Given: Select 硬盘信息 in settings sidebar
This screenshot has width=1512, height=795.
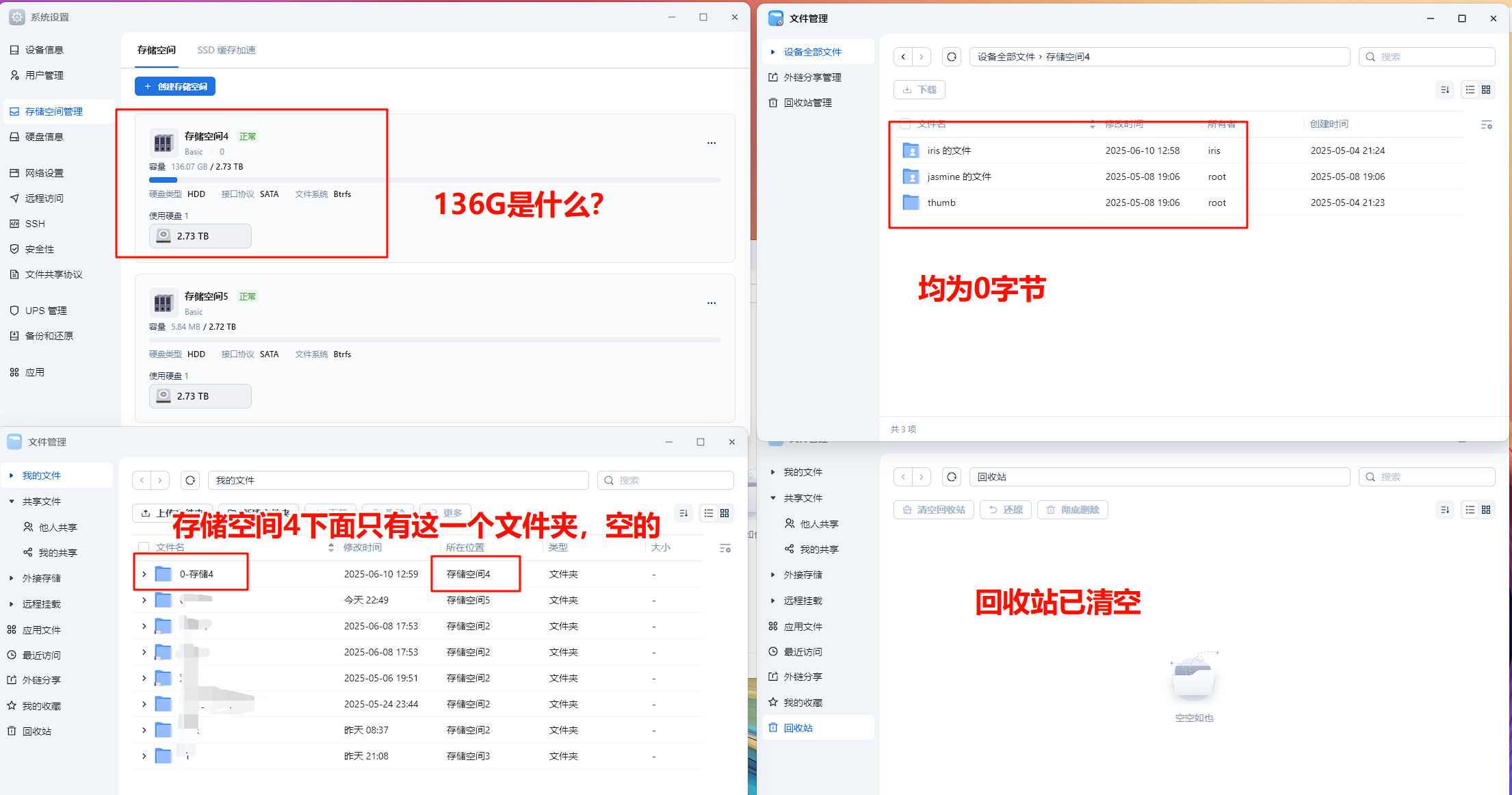Looking at the screenshot, I should pos(44,137).
